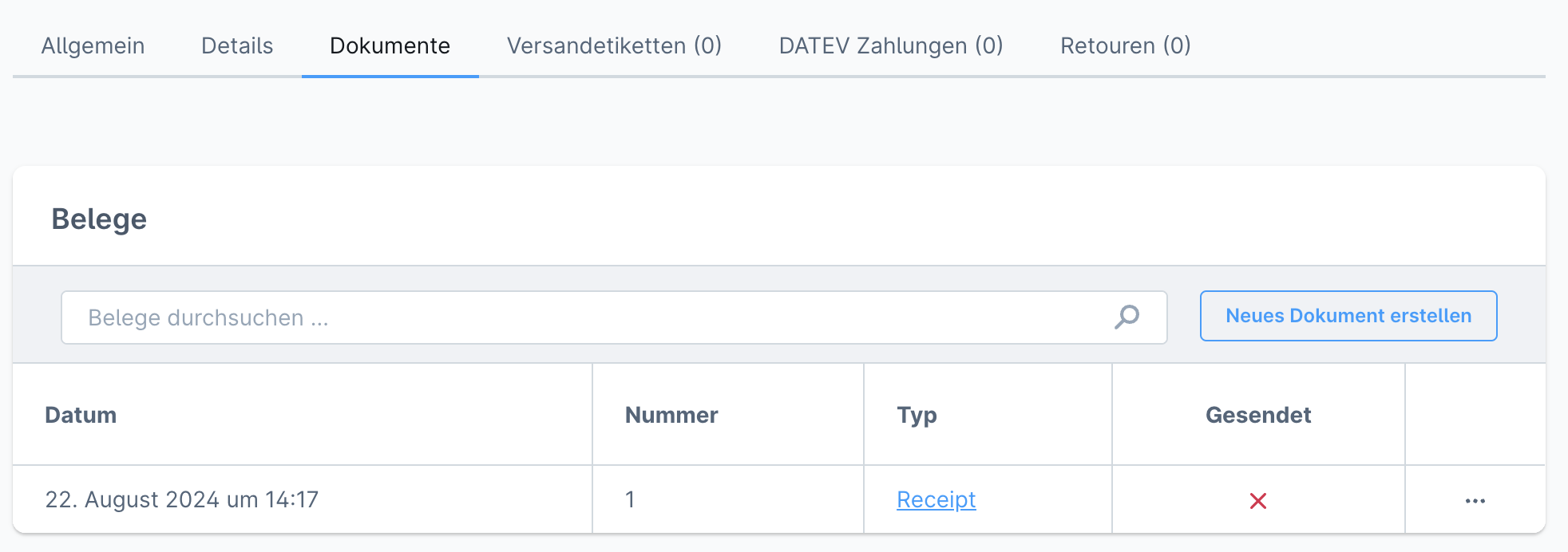Go to the Versandetiketten (0) tab
The height and width of the screenshot is (552, 1568).
click(614, 45)
